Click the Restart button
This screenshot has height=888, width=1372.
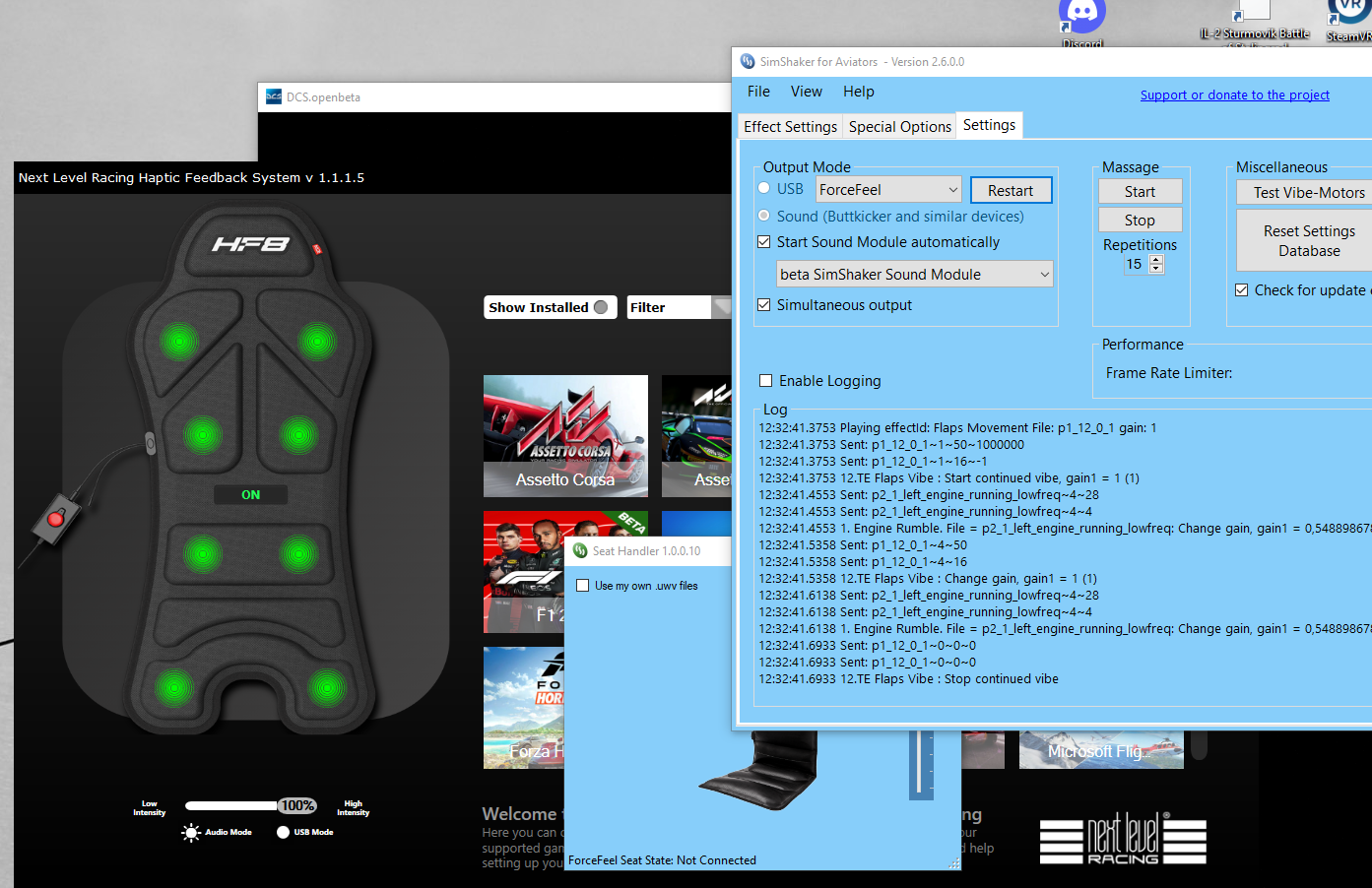tap(1011, 191)
